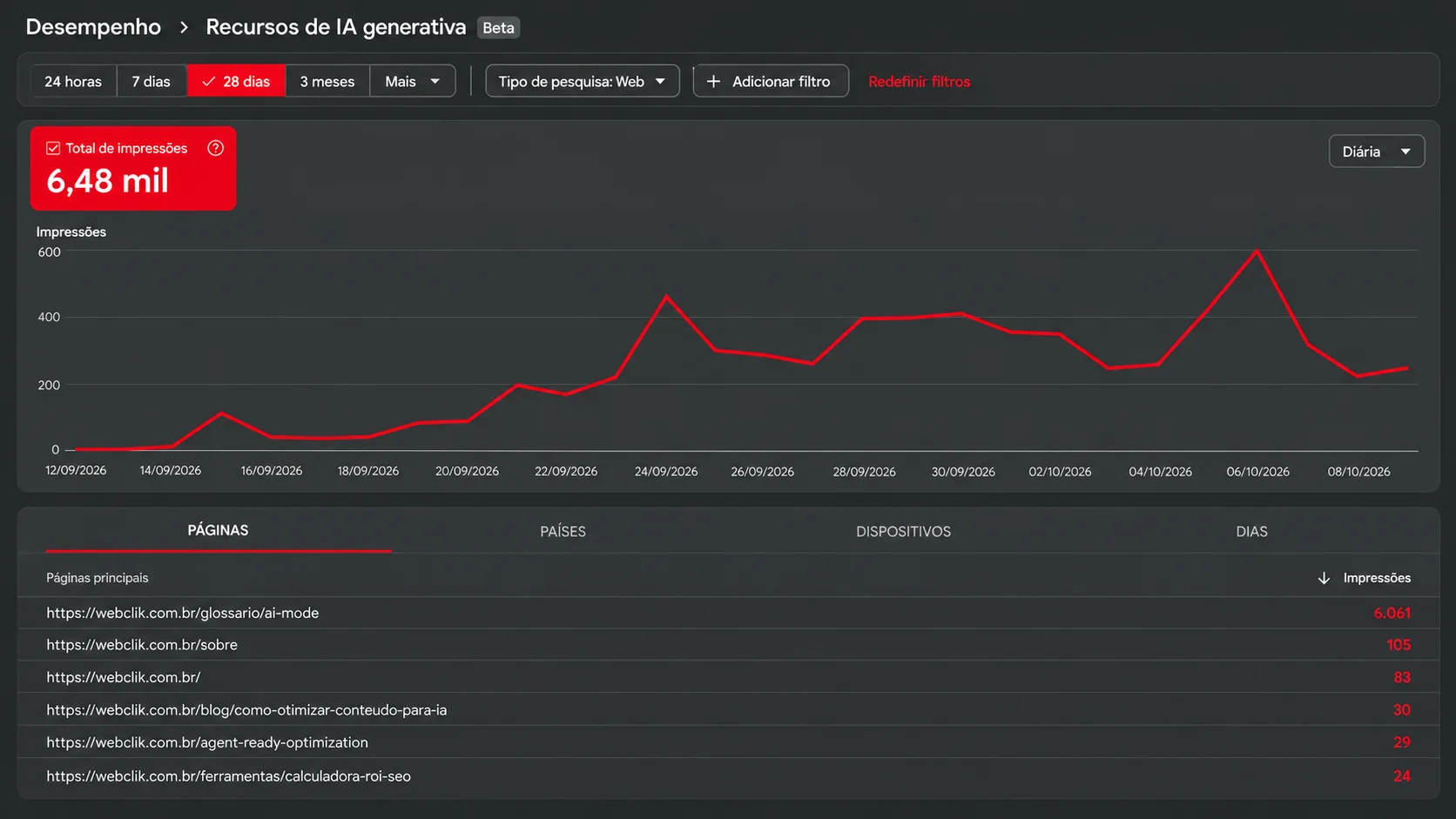Click the Impressões column header
The height and width of the screenshot is (819, 1456).
pyautogui.click(x=1377, y=578)
